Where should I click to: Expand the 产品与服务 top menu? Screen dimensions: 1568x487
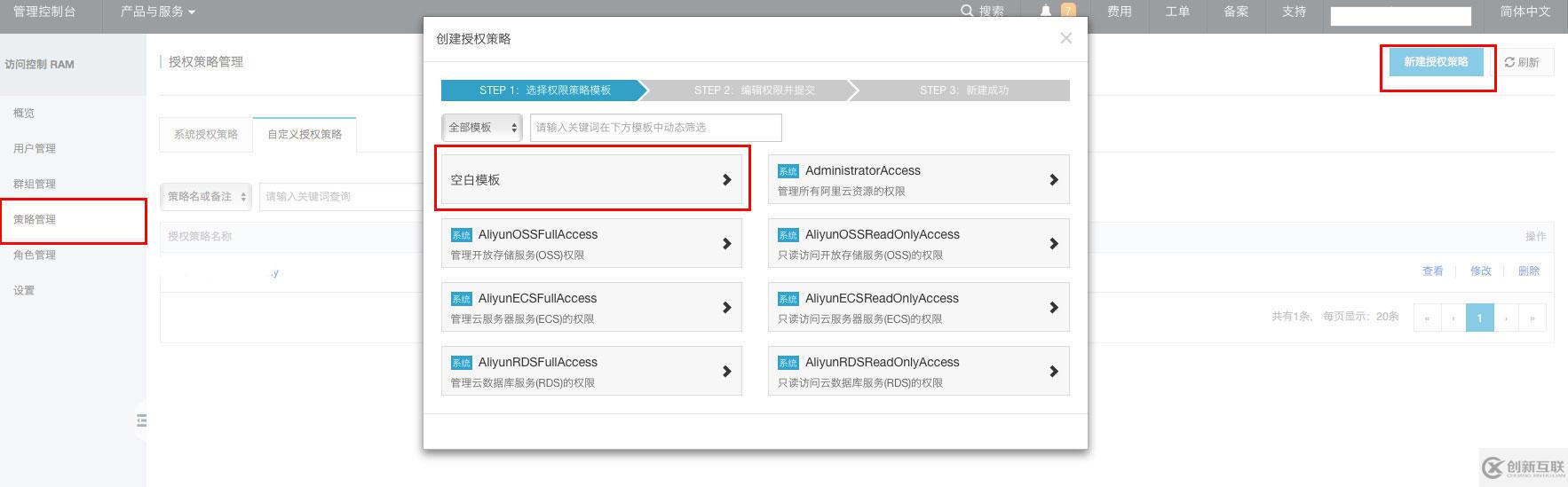[x=157, y=12]
